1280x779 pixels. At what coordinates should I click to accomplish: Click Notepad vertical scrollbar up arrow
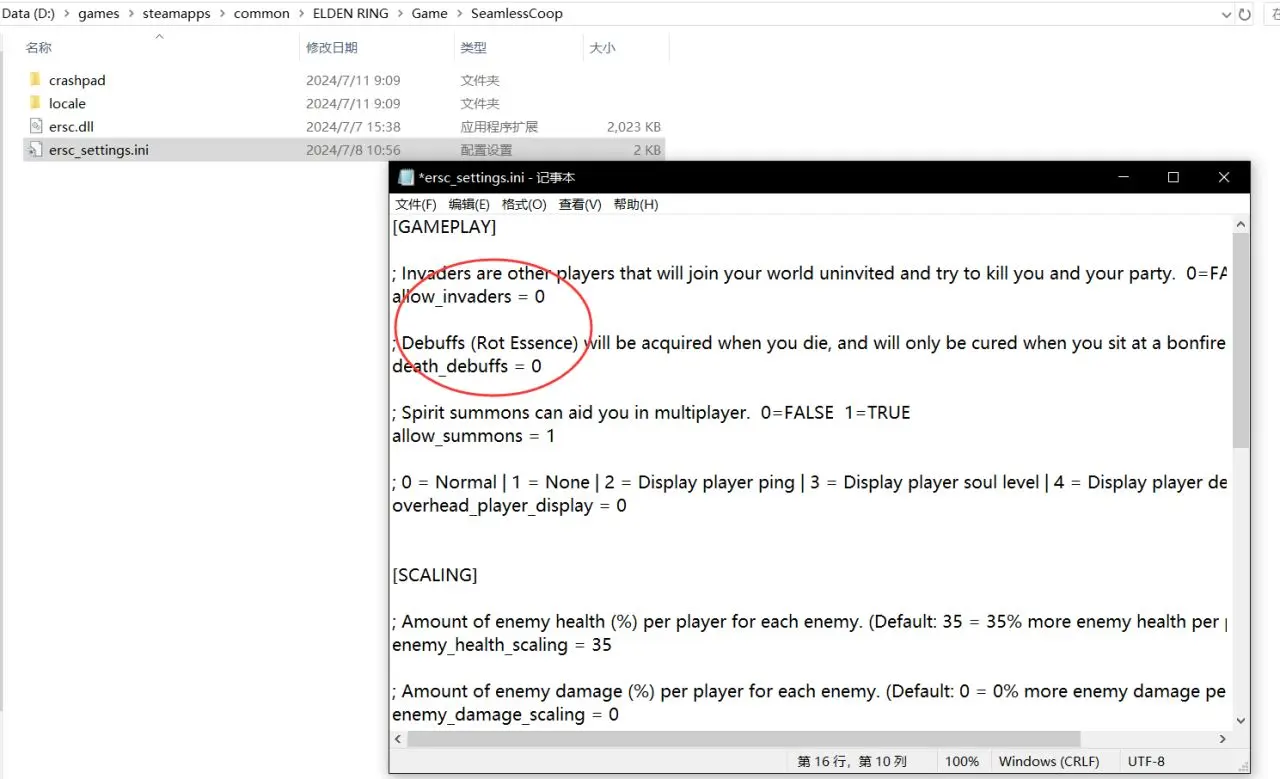[x=1241, y=226]
